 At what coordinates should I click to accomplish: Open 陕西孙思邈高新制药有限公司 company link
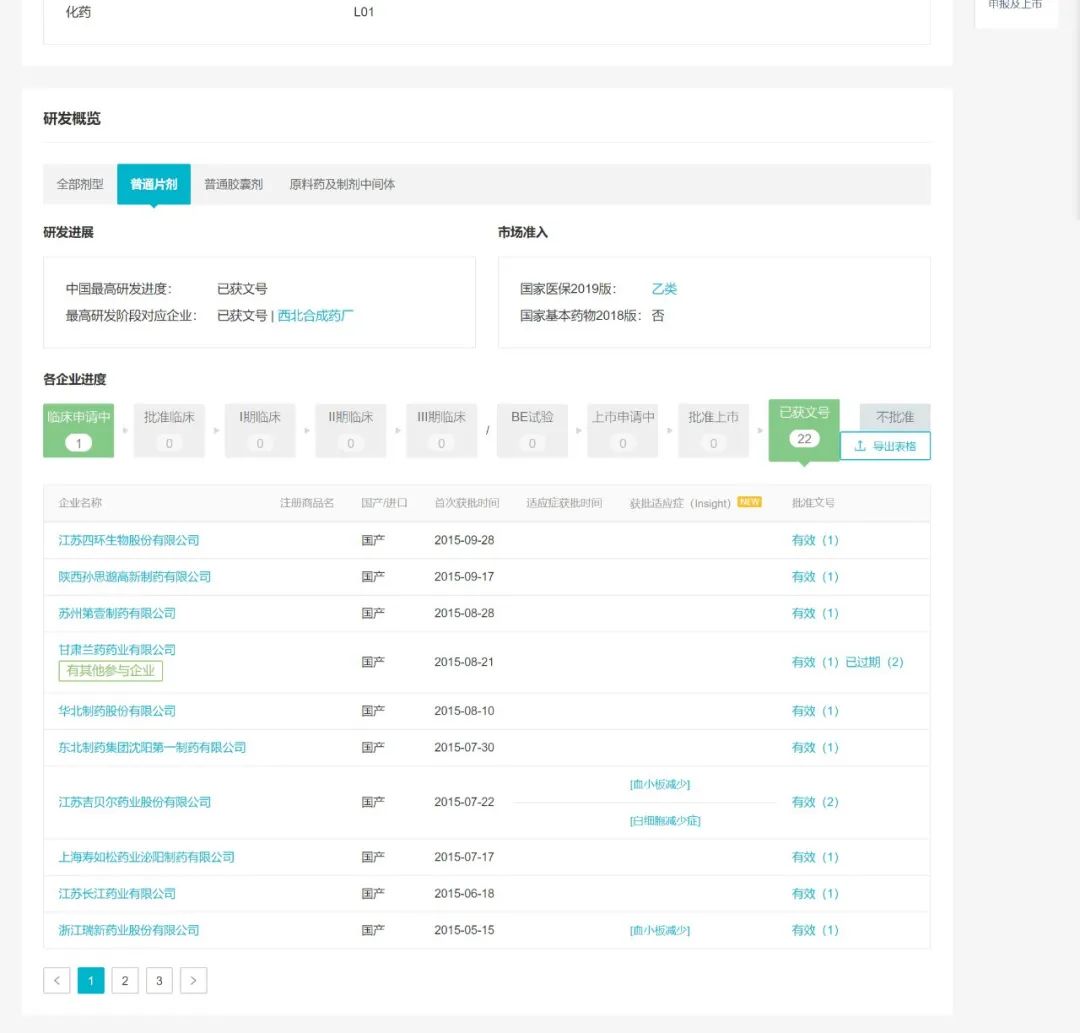click(x=135, y=576)
